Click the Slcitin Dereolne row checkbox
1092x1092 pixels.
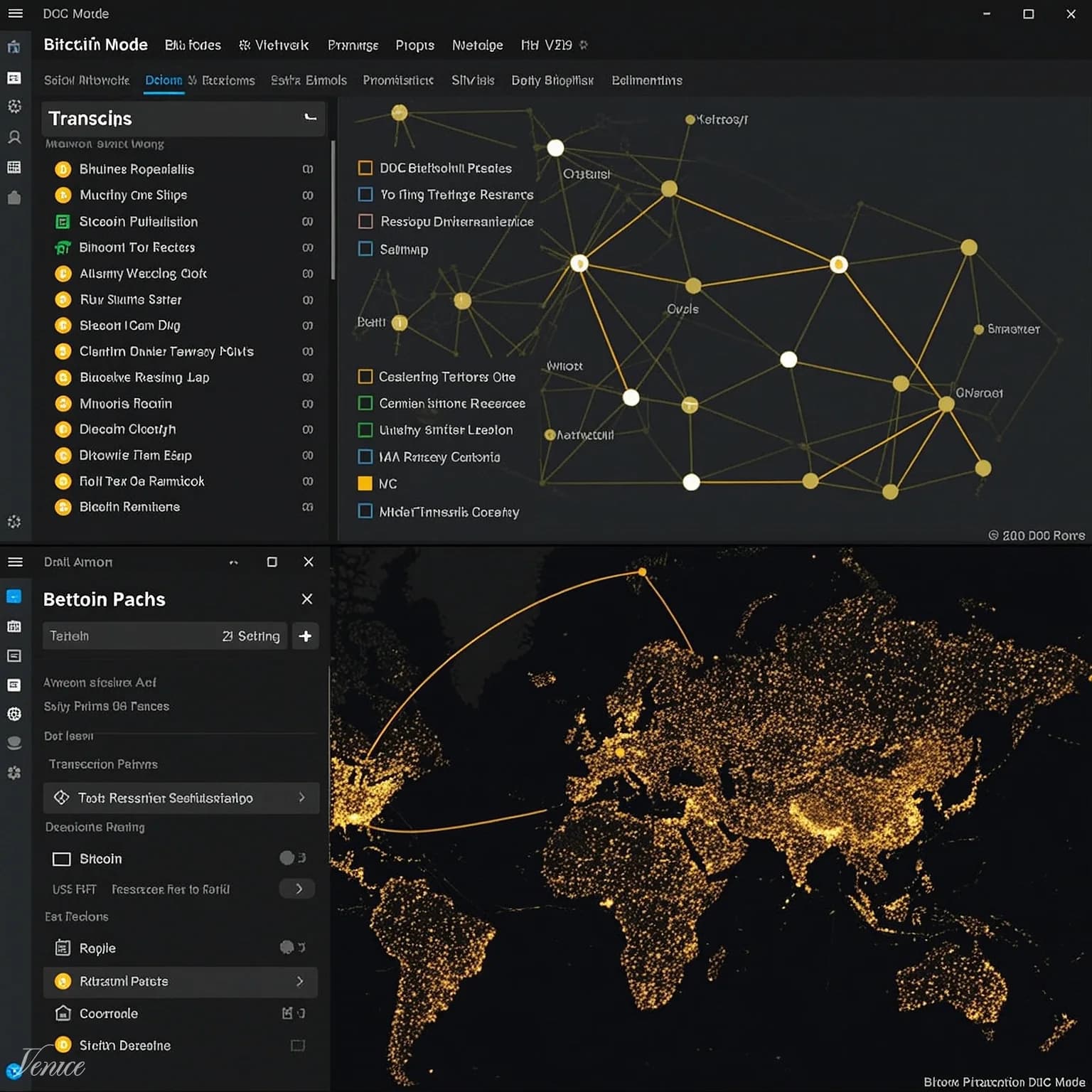point(298,1045)
